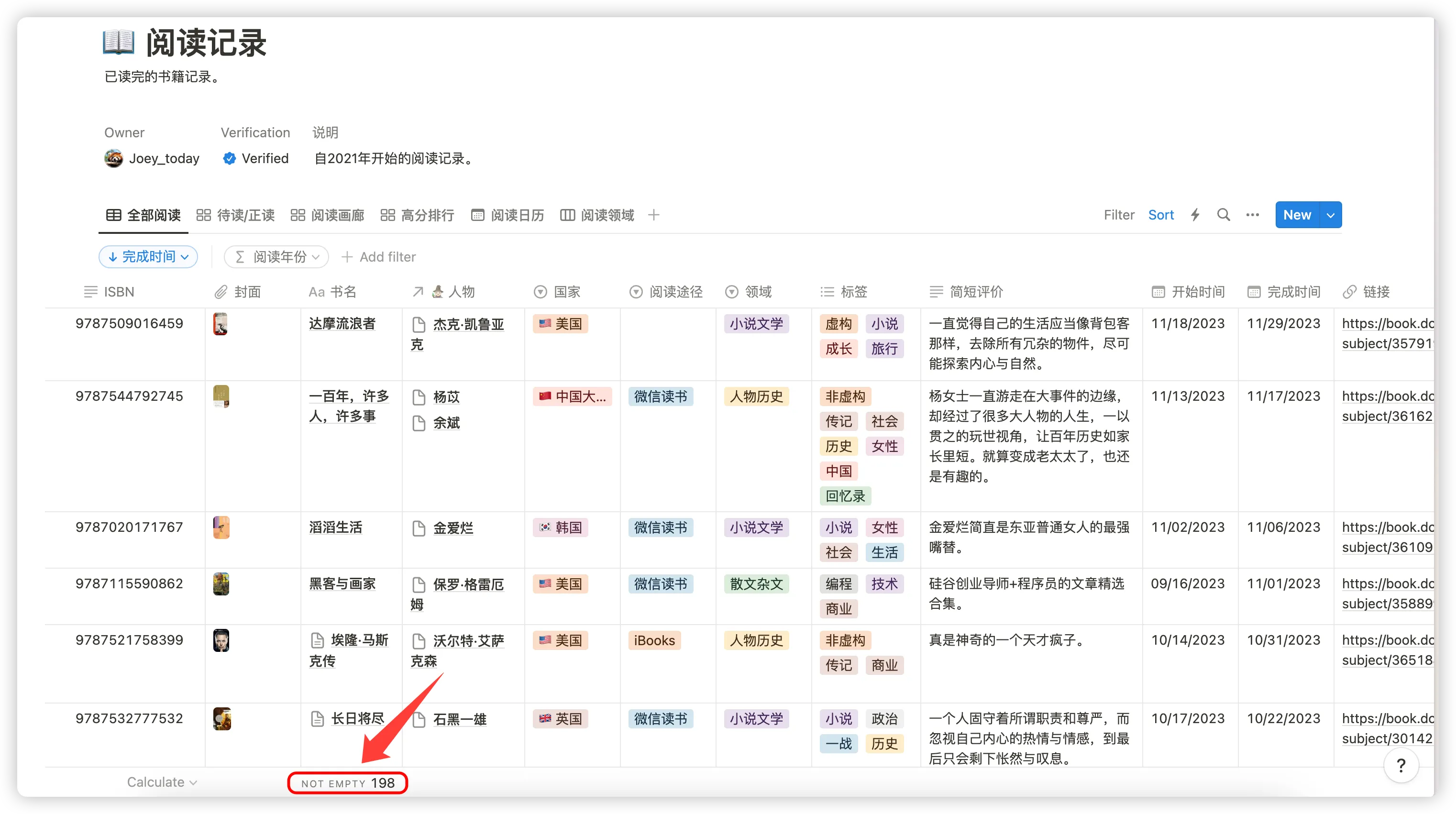1456x814 pixels.
Task: Expand the New button dropdown arrow
Action: (1331, 215)
